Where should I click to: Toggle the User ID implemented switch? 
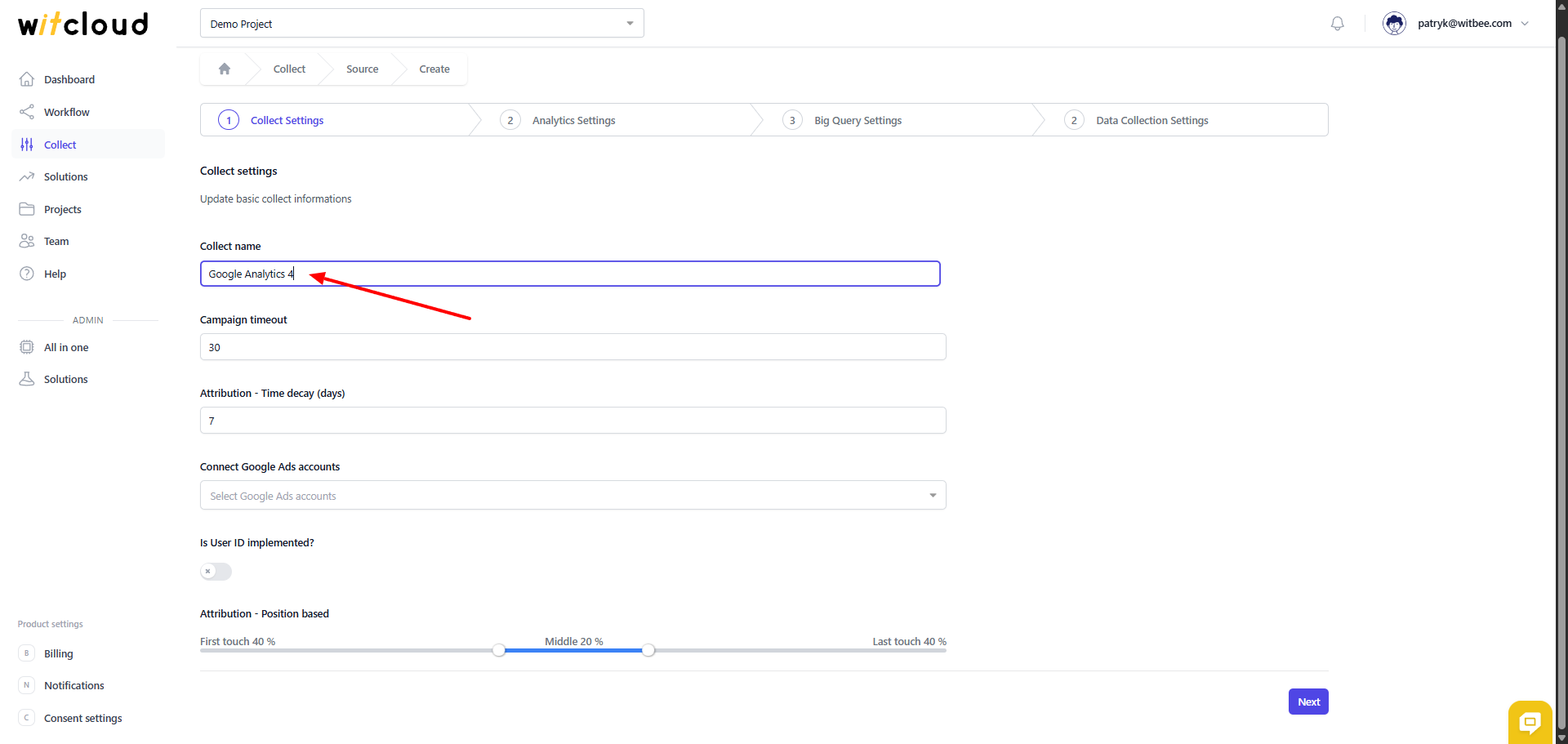coord(216,572)
